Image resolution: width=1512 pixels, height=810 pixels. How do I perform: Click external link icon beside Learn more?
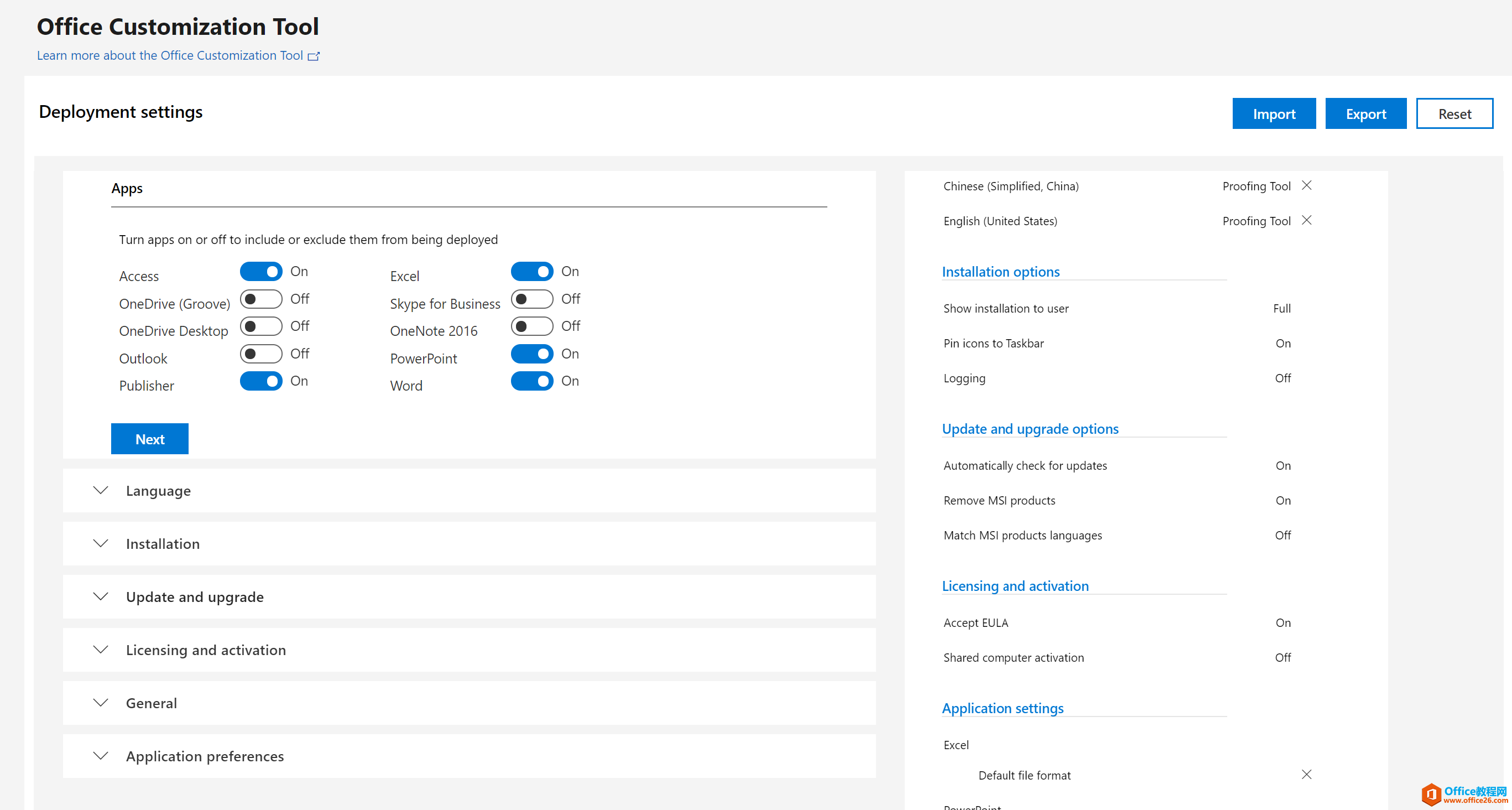pos(314,56)
